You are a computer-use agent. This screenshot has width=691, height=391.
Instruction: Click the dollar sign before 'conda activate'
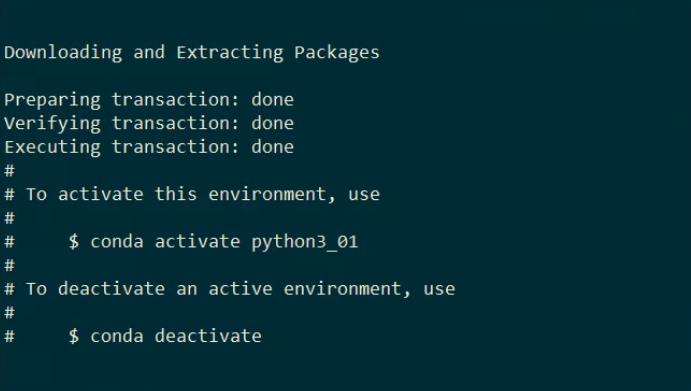pyautogui.click(x=74, y=242)
